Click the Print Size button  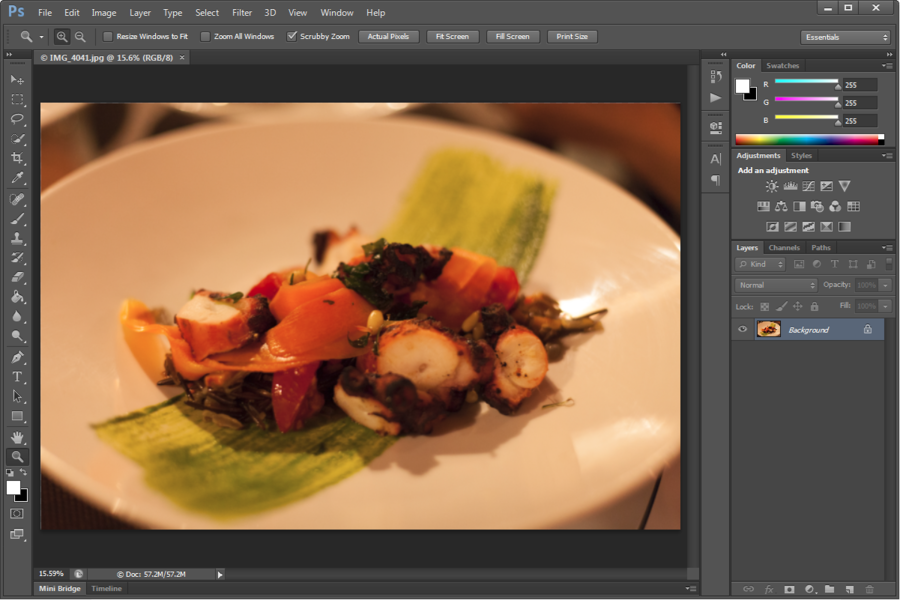point(572,37)
